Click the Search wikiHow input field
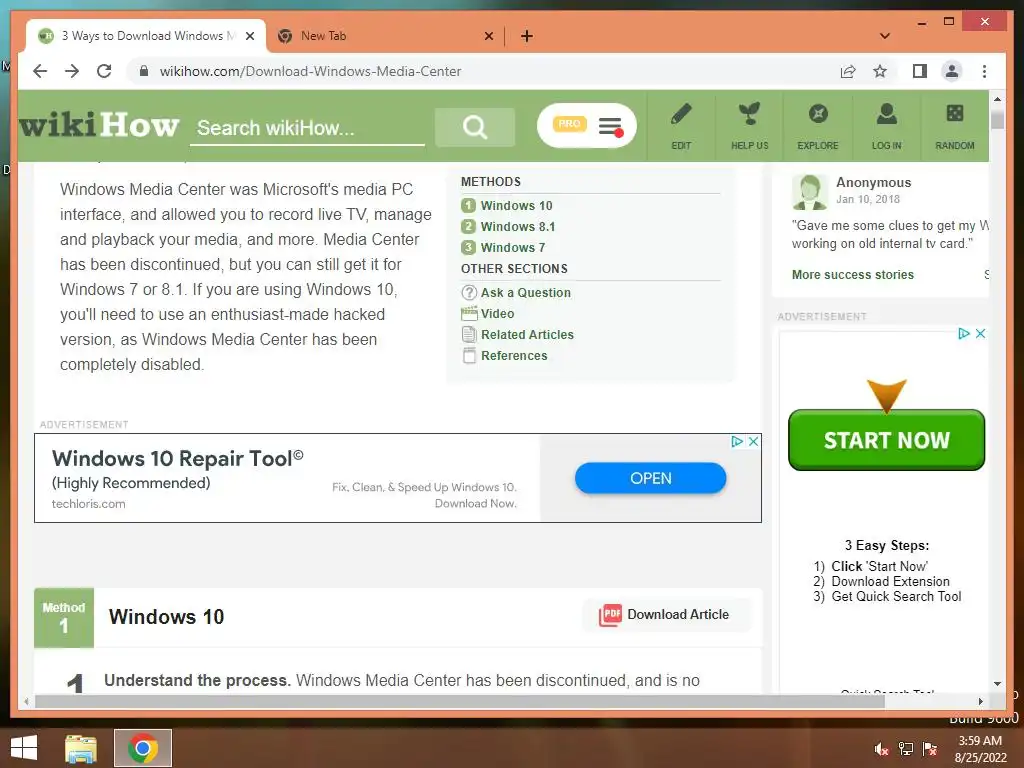1024x768 pixels. 307,128
